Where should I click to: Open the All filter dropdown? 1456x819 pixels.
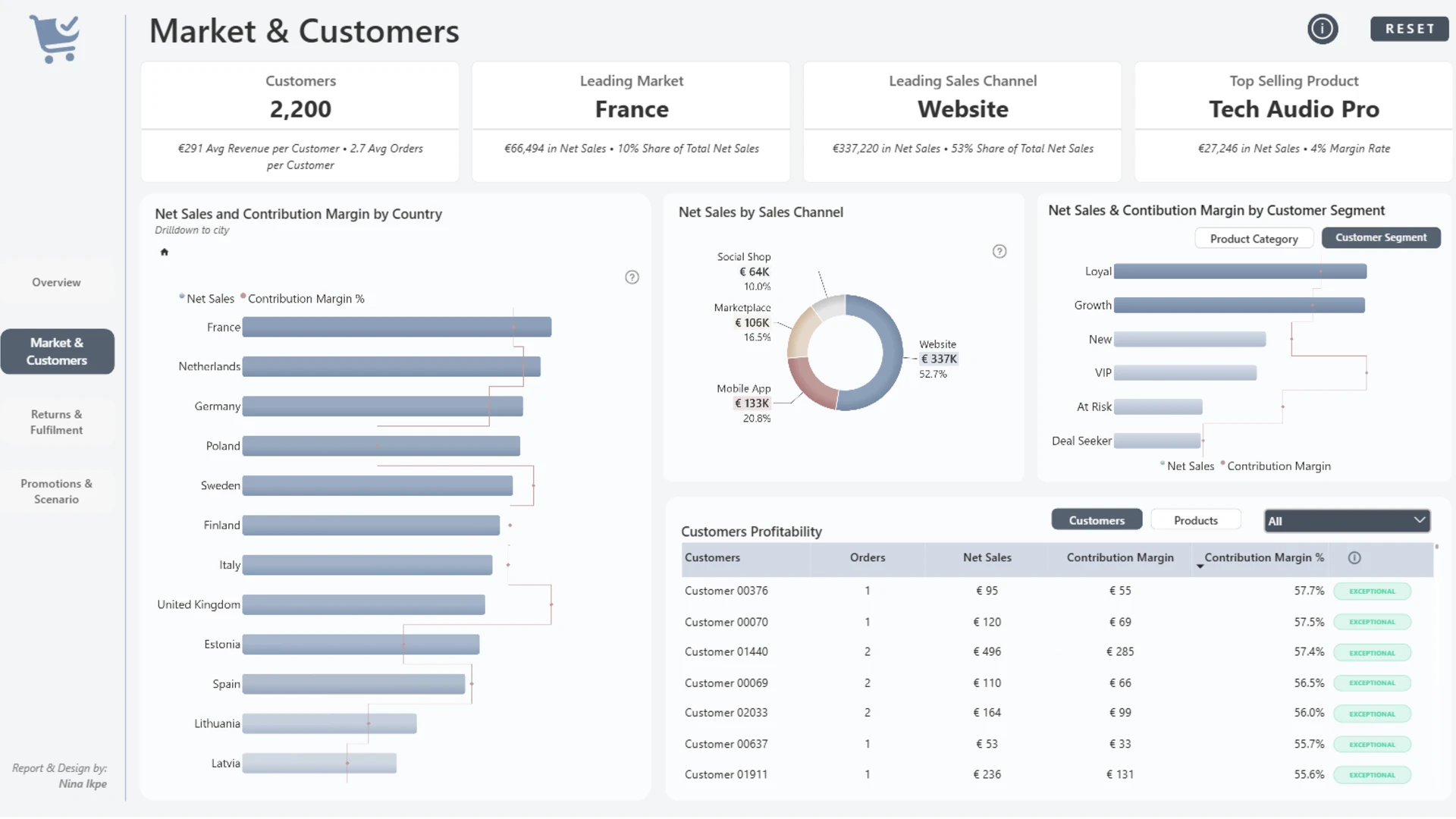click(1348, 521)
